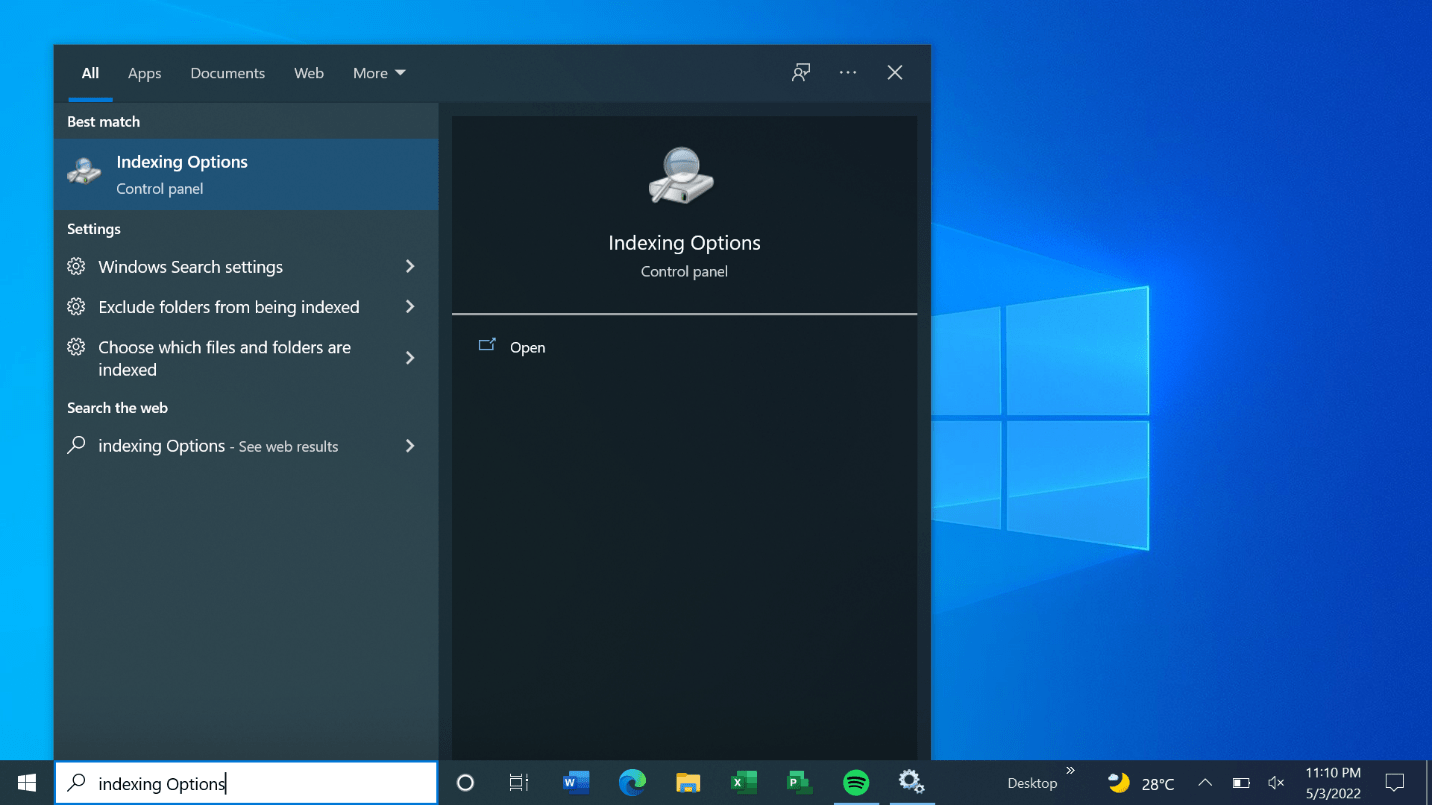Expand Exclude folders from being indexed arrow

pyautogui.click(x=410, y=307)
